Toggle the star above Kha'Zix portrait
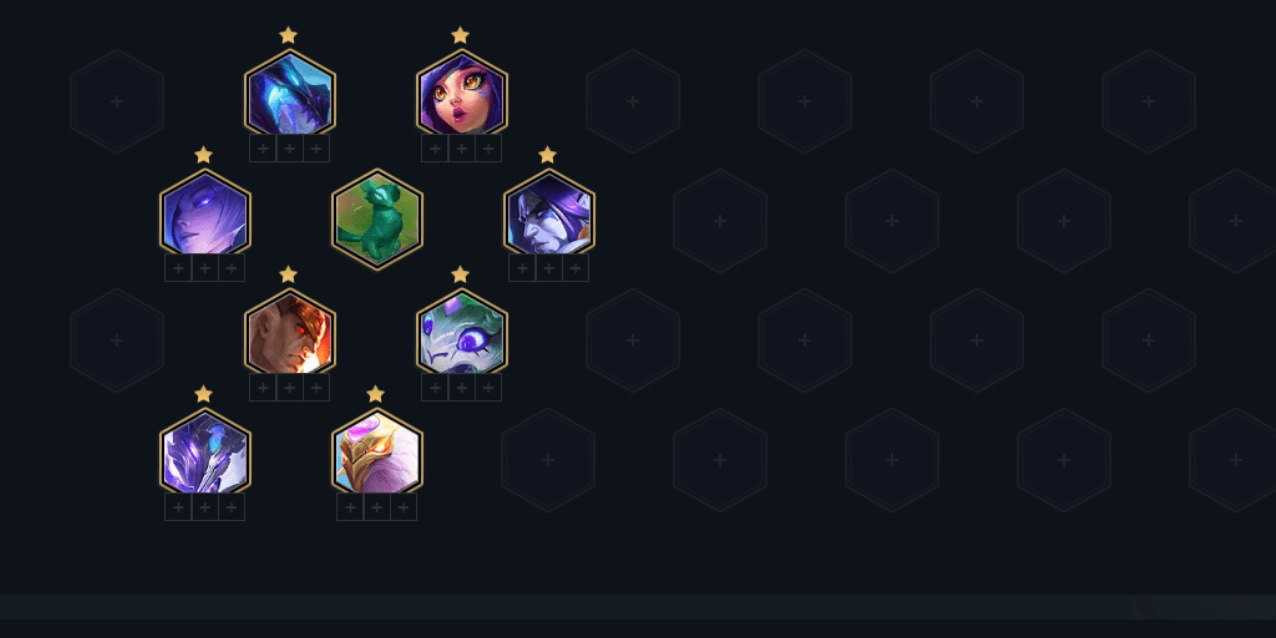Viewport: 1276px width, 638px height. tap(288, 35)
